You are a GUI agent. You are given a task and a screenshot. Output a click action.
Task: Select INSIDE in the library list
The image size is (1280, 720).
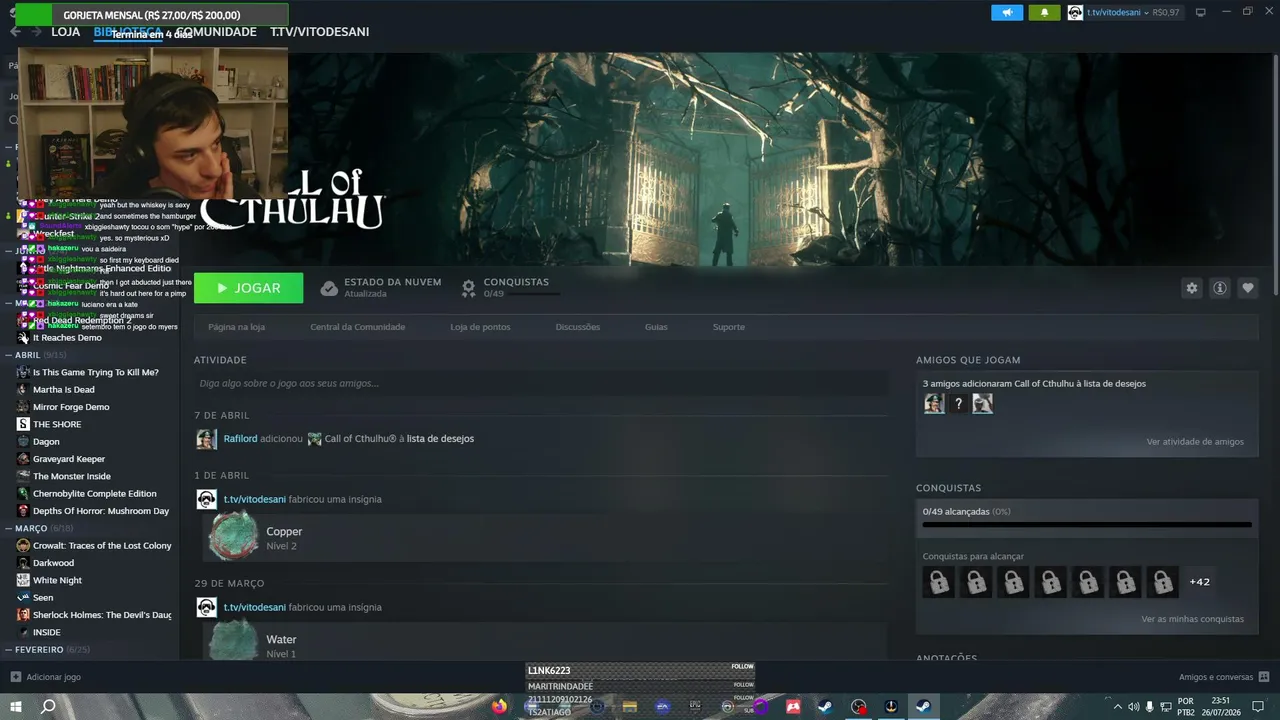tap(47, 633)
